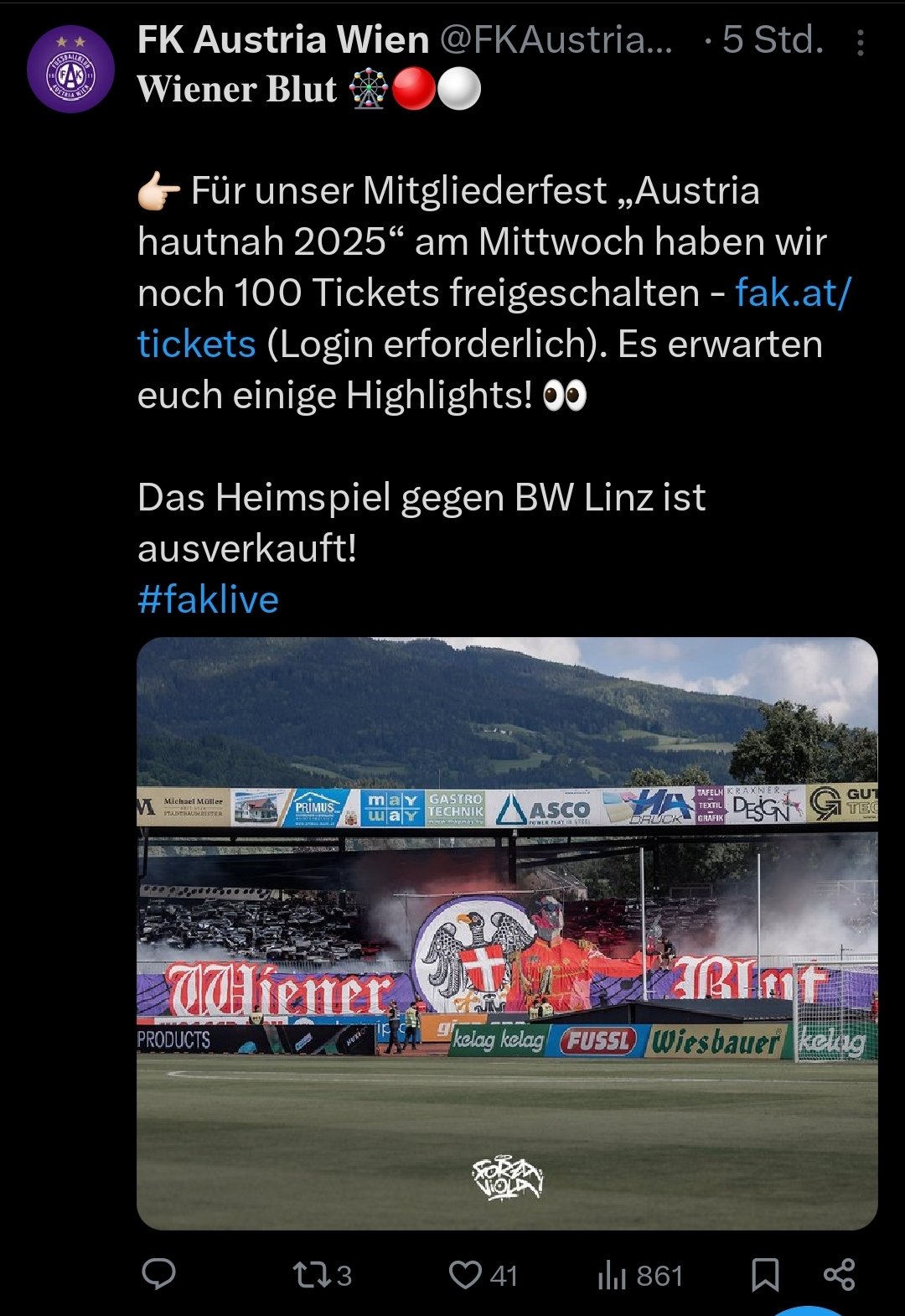Tap the Forza Viola watermark in the photo
This screenshot has width=905, height=1316.
tap(508, 1178)
